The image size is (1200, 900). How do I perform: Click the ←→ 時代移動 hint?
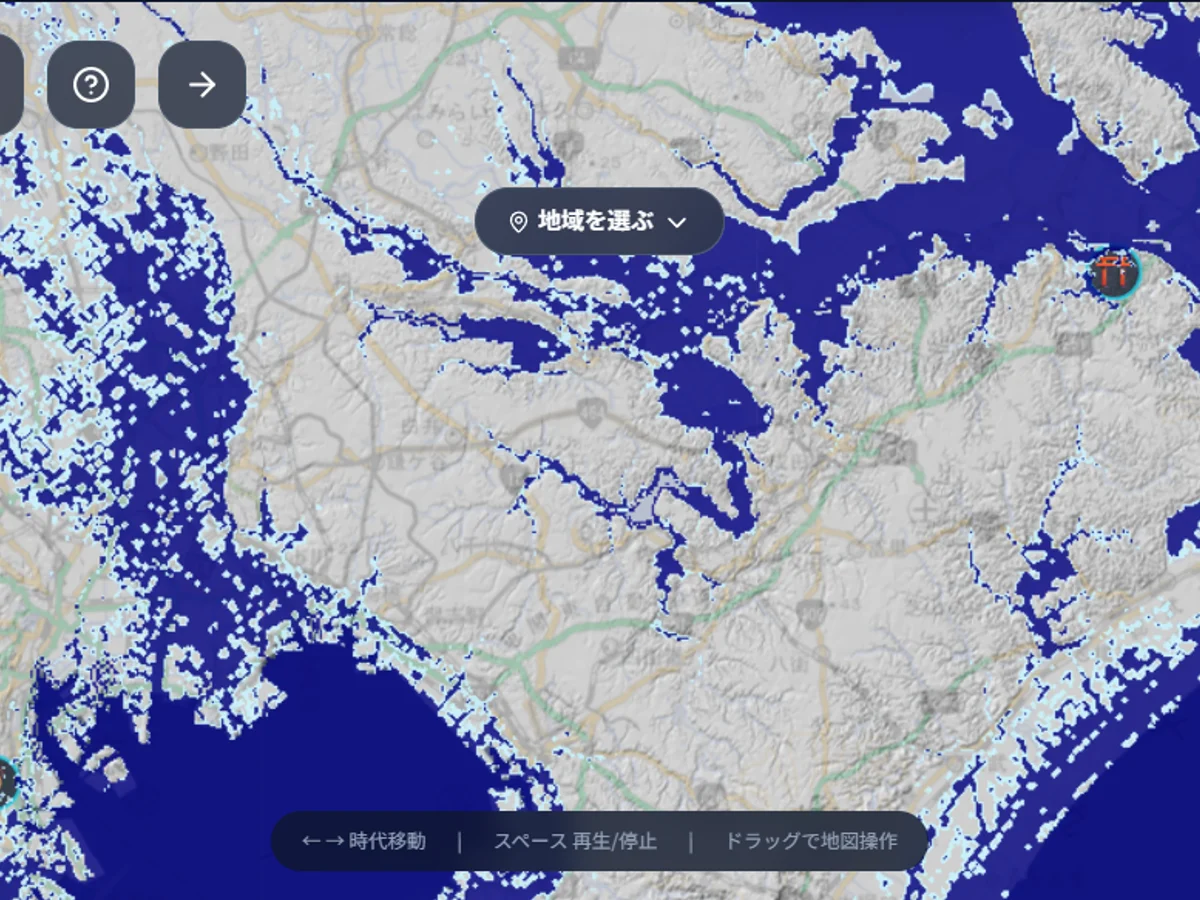click(x=364, y=841)
